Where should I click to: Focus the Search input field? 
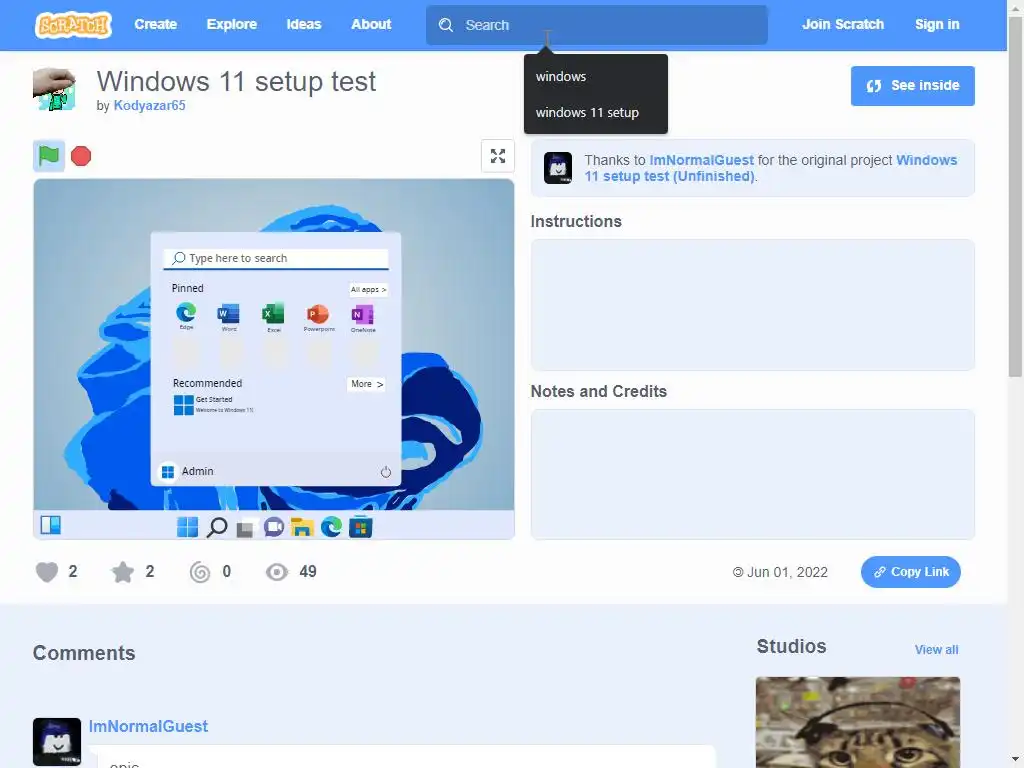(596, 25)
